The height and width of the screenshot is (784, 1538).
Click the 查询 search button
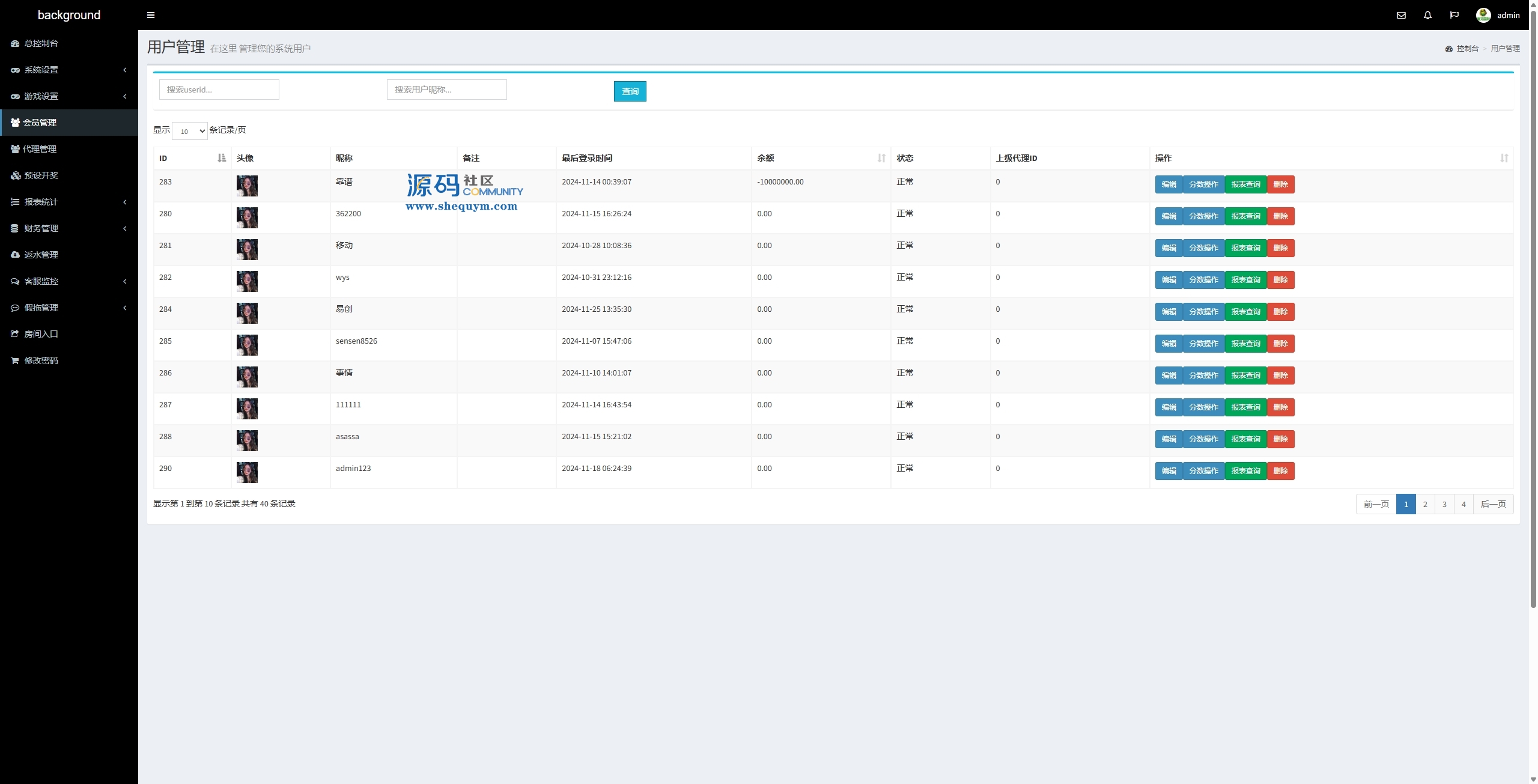[630, 91]
